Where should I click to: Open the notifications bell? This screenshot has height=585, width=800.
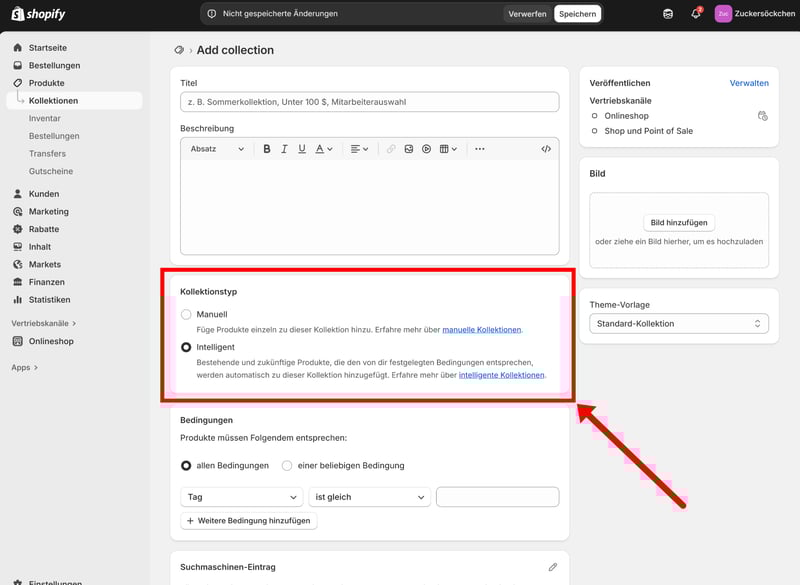coord(696,14)
